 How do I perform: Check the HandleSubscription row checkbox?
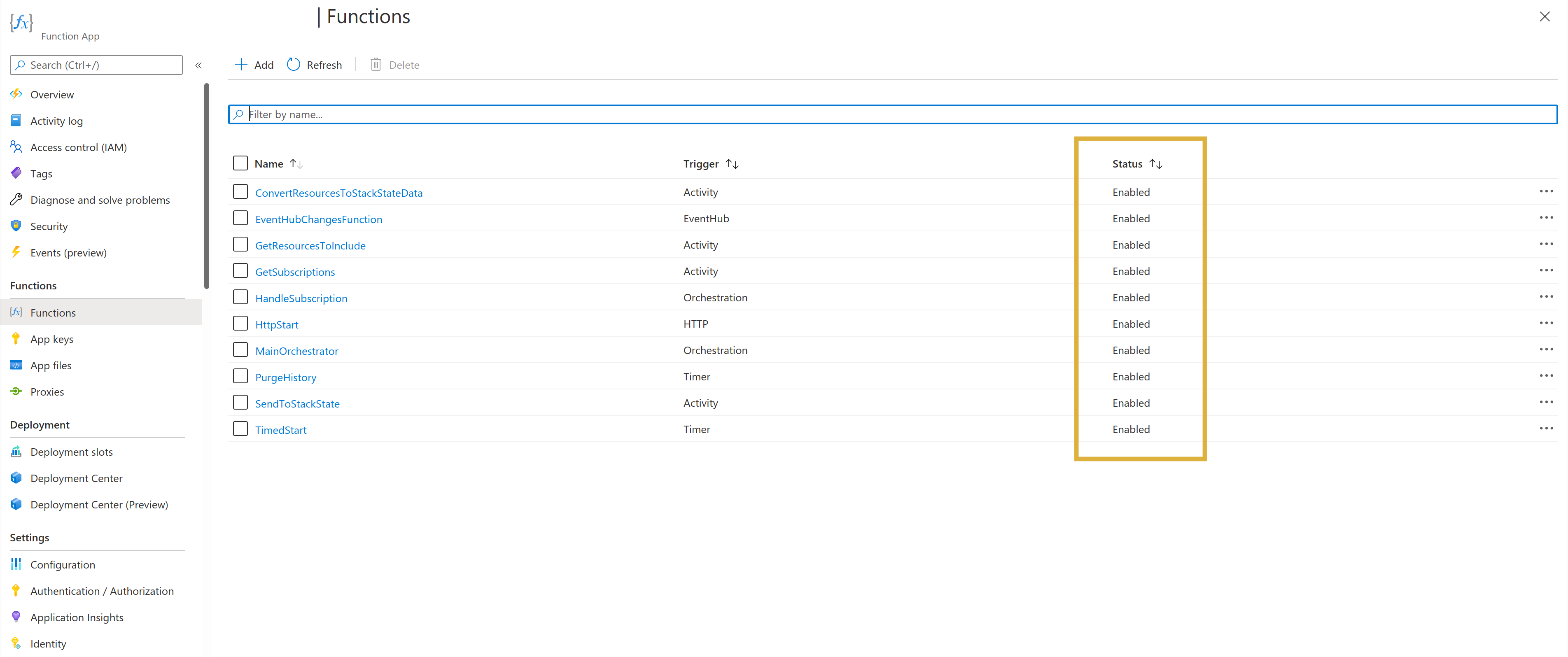point(240,297)
